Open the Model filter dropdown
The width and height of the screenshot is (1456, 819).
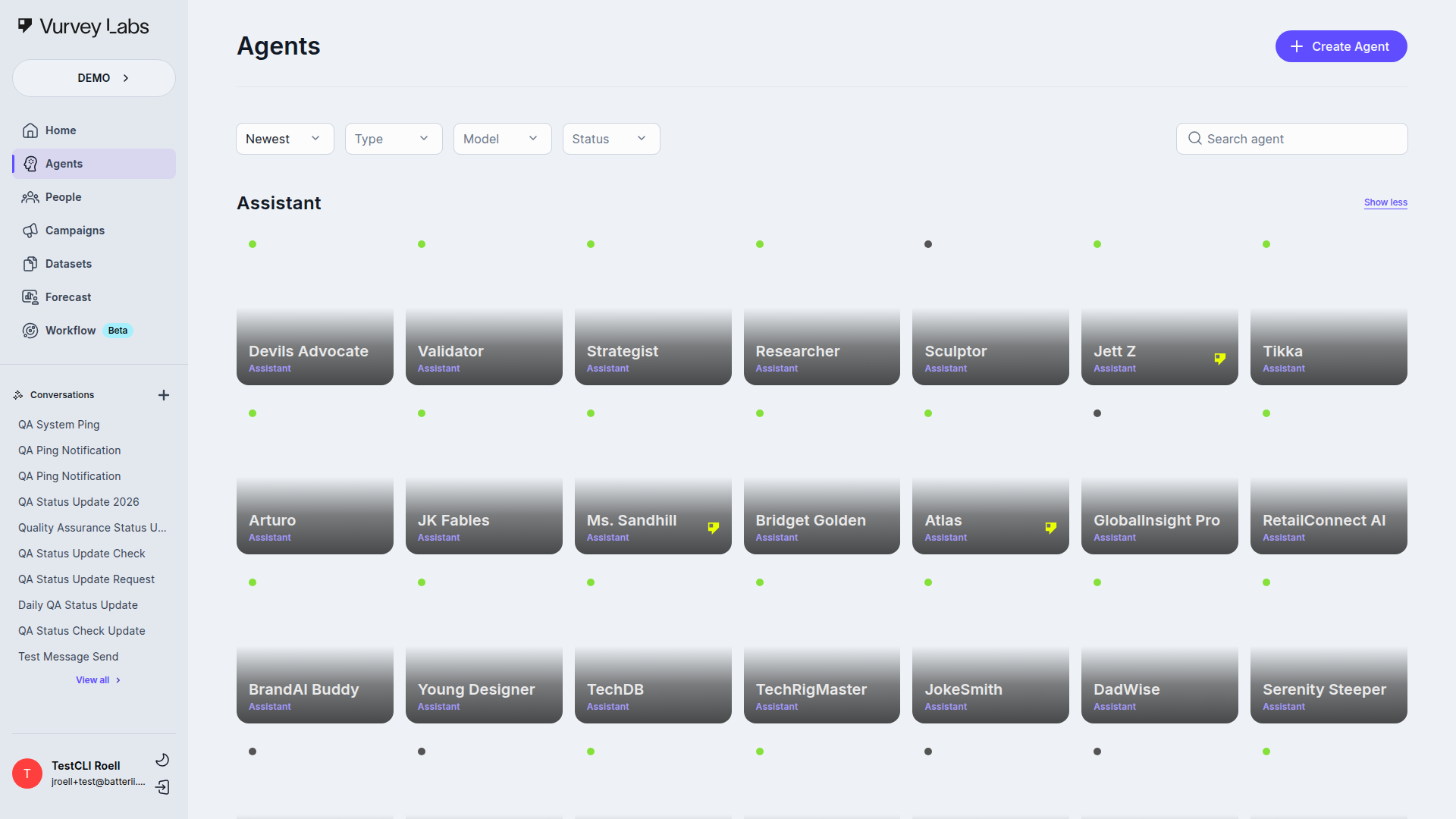502,139
